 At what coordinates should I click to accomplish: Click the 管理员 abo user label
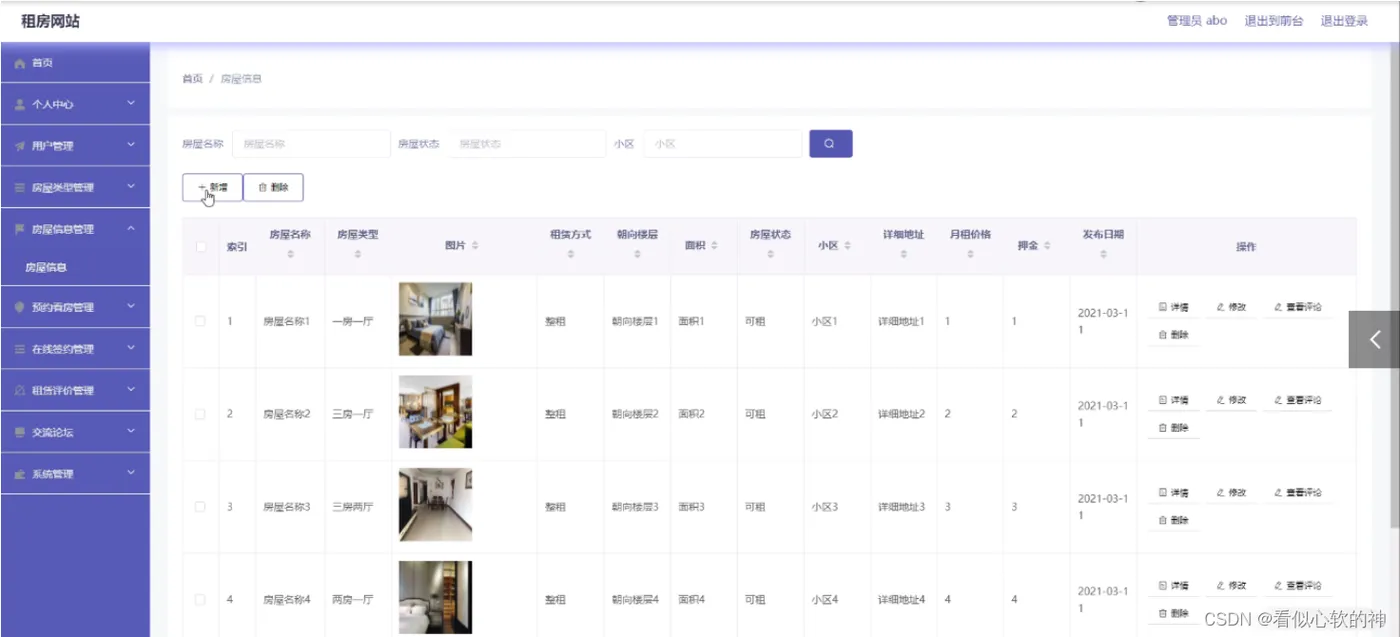point(1197,21)
